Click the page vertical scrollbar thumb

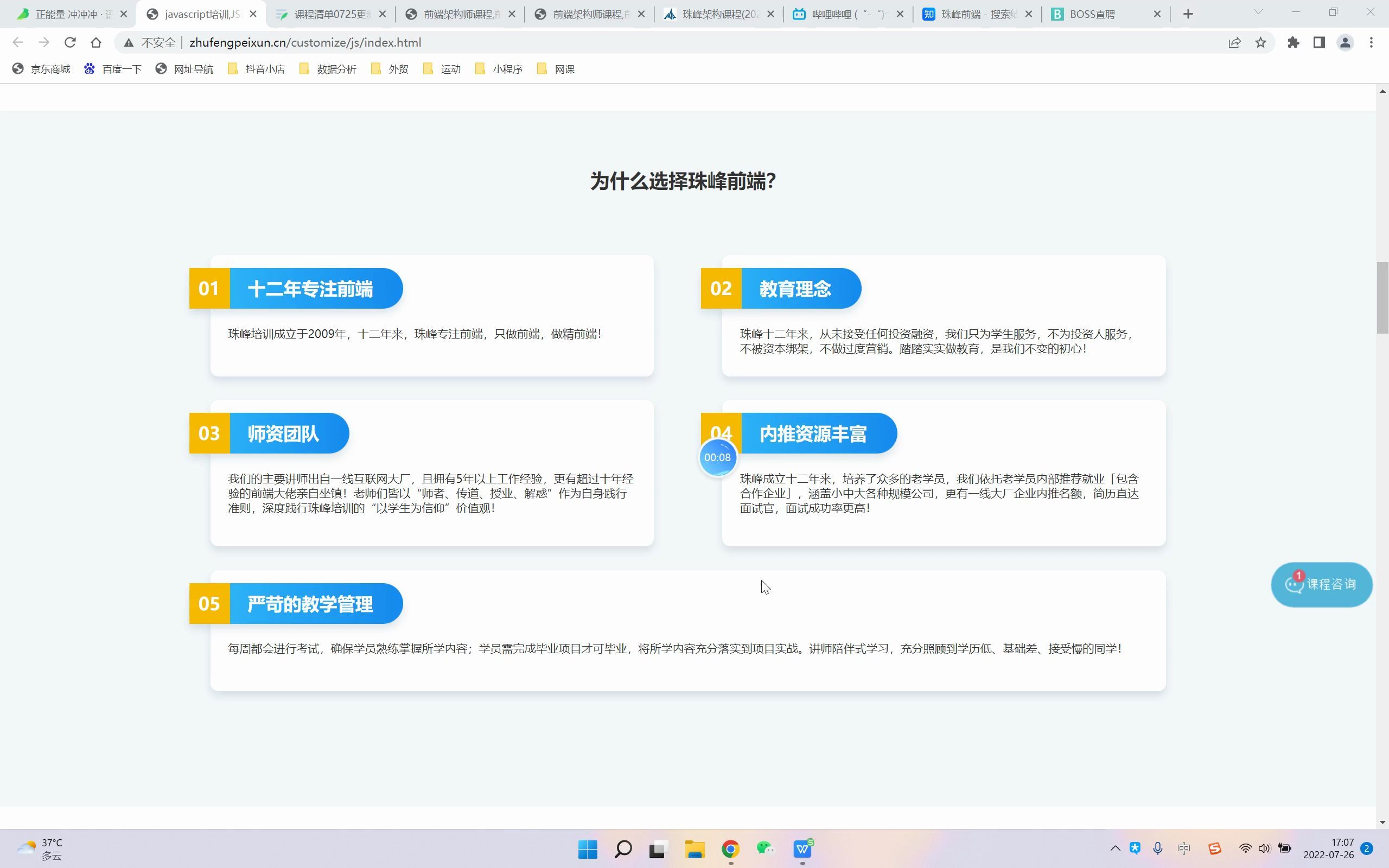point(1382,297)
